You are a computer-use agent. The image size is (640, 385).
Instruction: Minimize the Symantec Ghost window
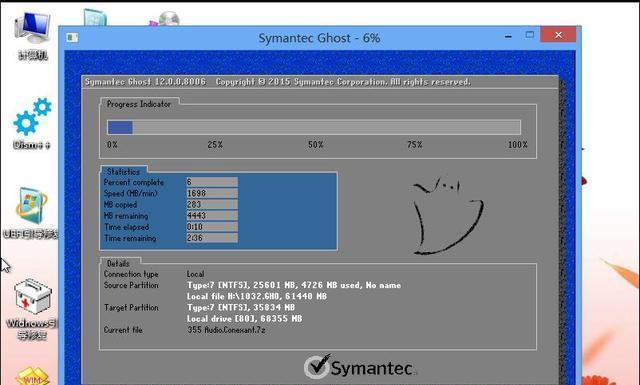[508, 36]
